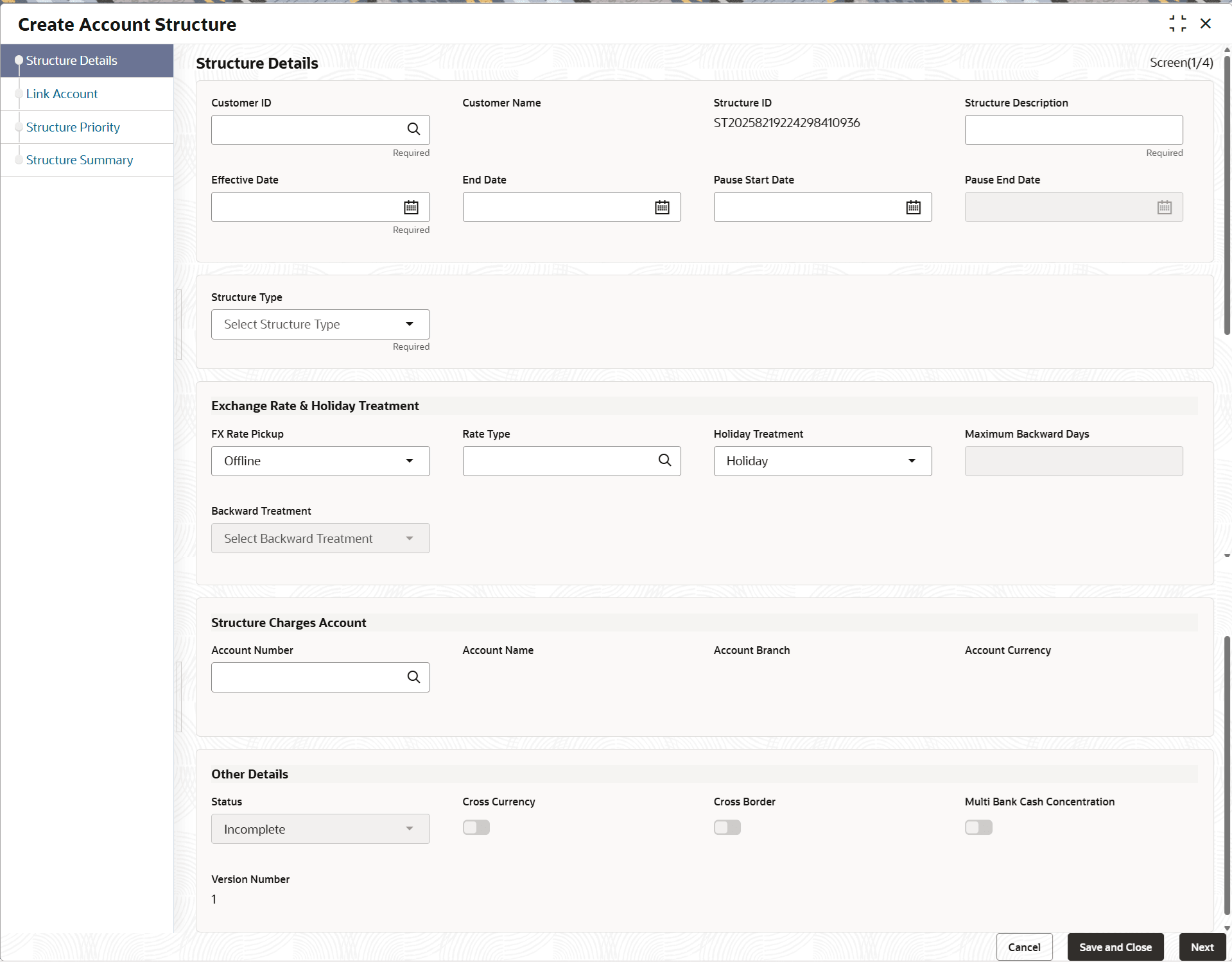Click the Structure Charges Account heading
The width and height of the screenshot is (1232, 962).
[x=288, y=623]
